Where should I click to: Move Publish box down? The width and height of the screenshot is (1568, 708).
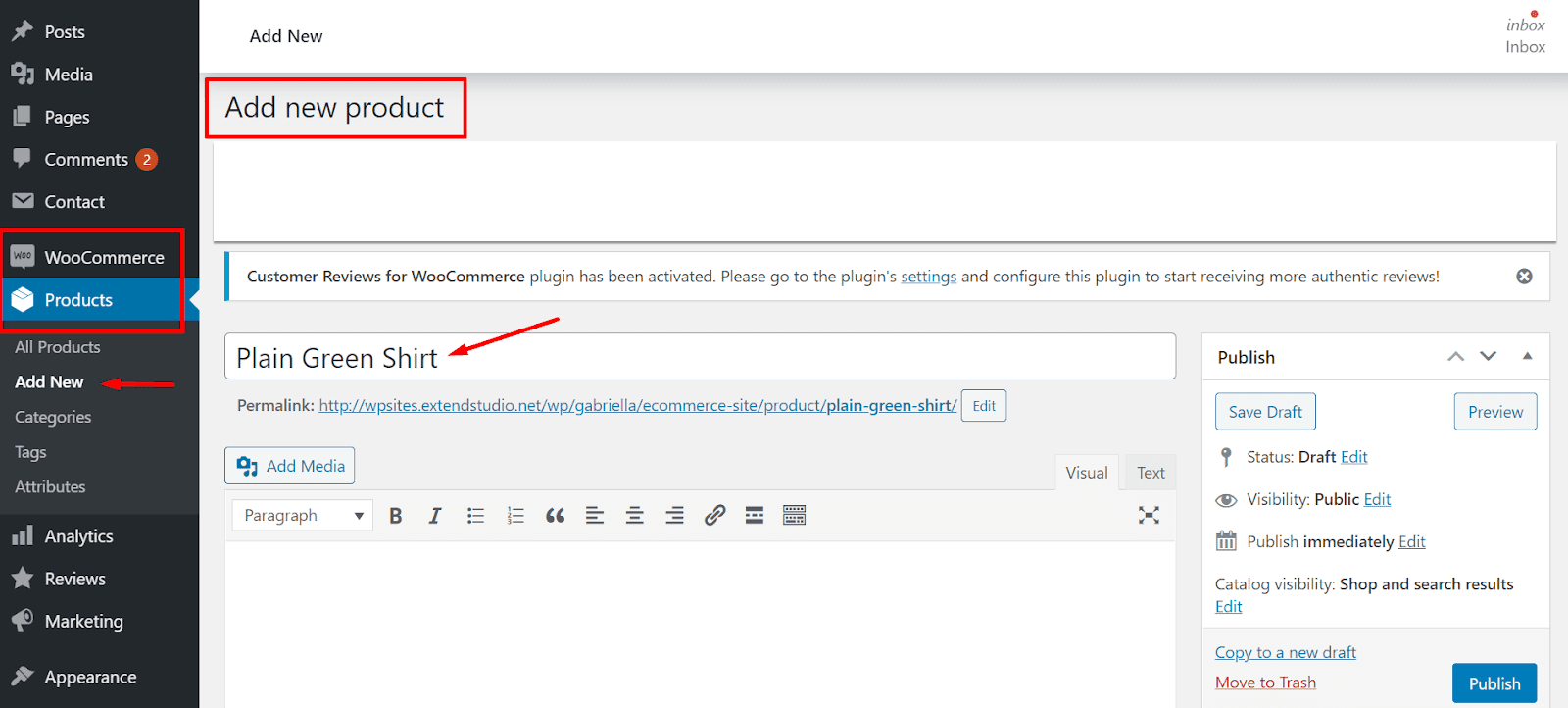click(1489, 357)
